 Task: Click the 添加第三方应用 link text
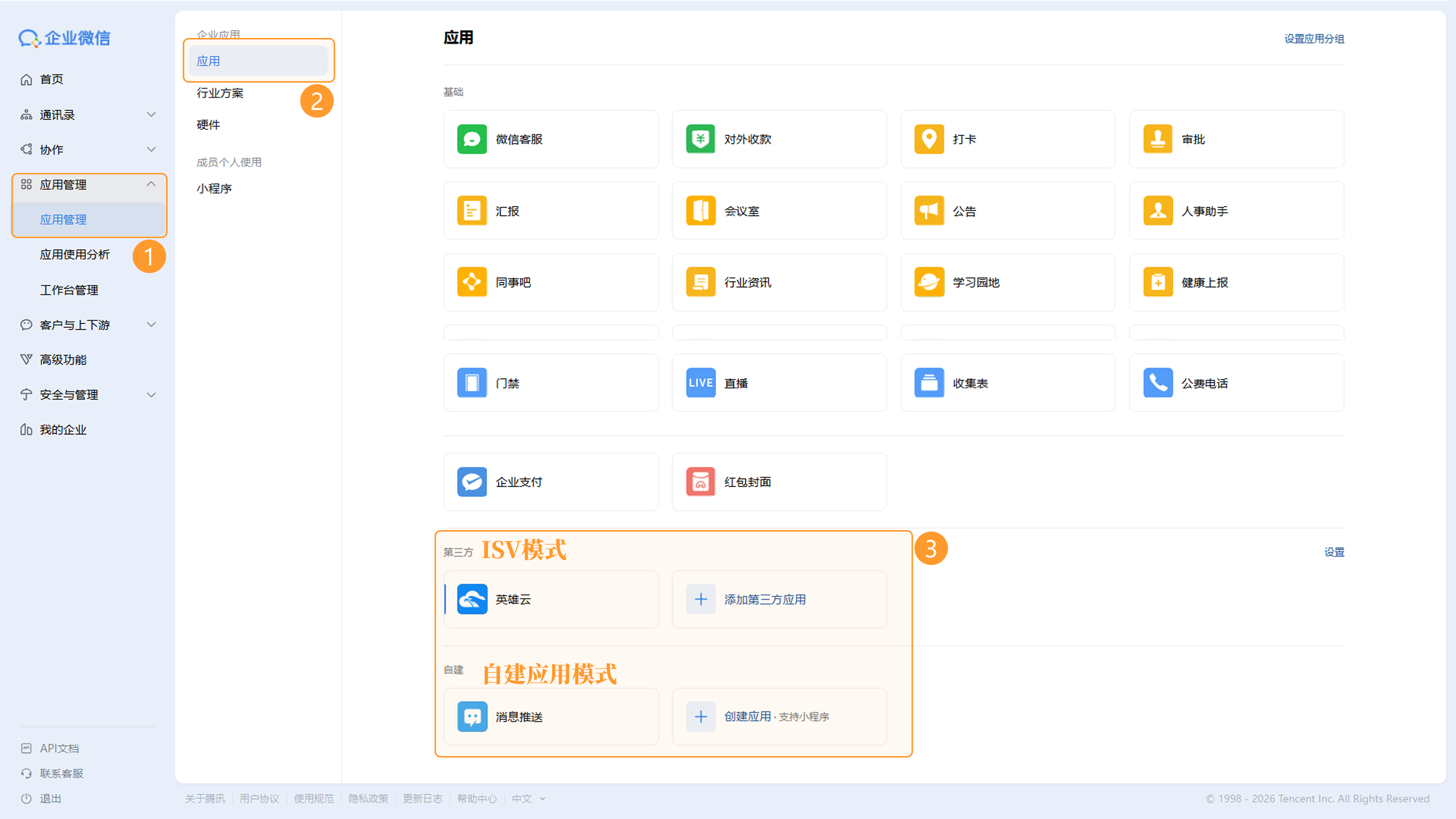765,600
